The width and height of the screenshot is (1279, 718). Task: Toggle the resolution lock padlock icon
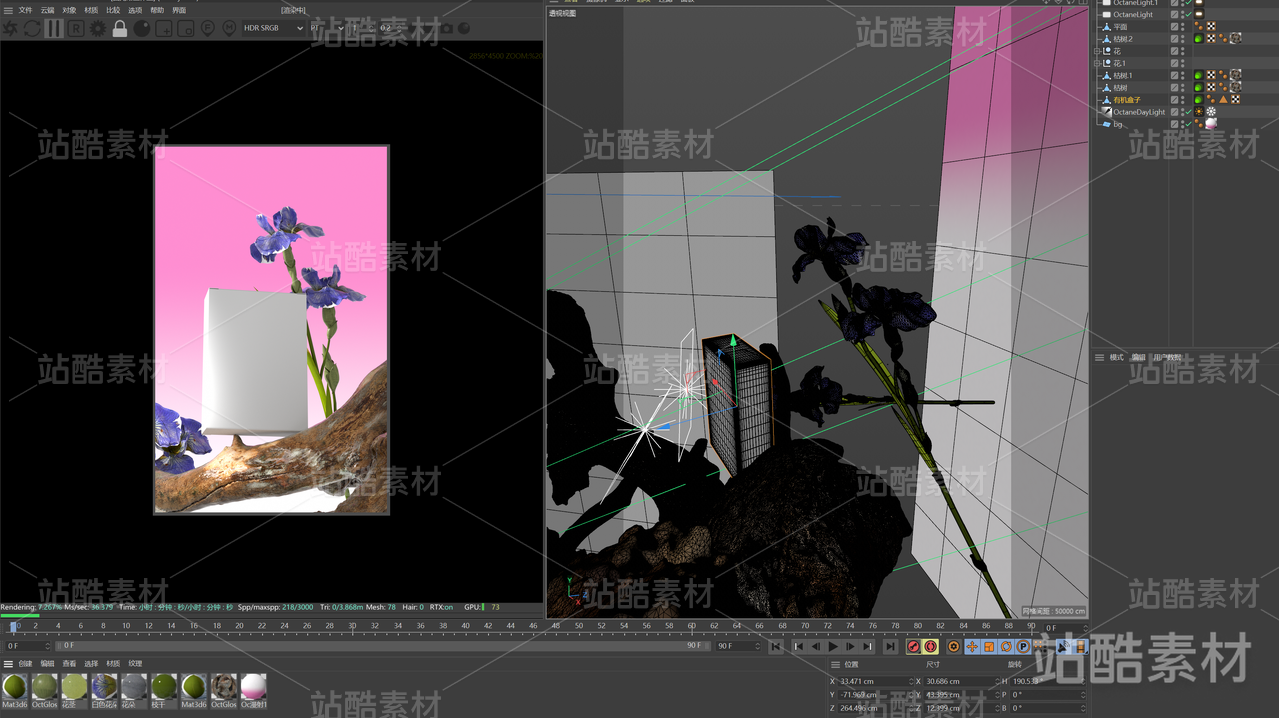pos(120,29)
